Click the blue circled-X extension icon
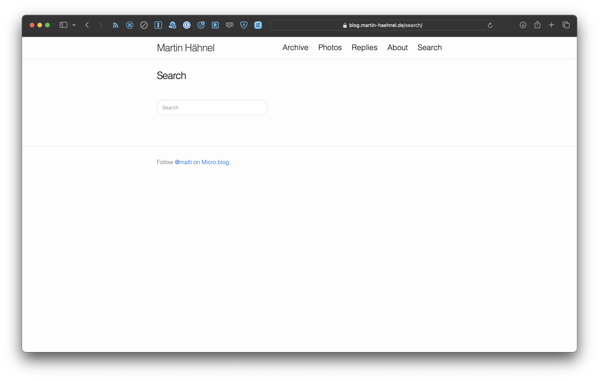 (130, 25)
